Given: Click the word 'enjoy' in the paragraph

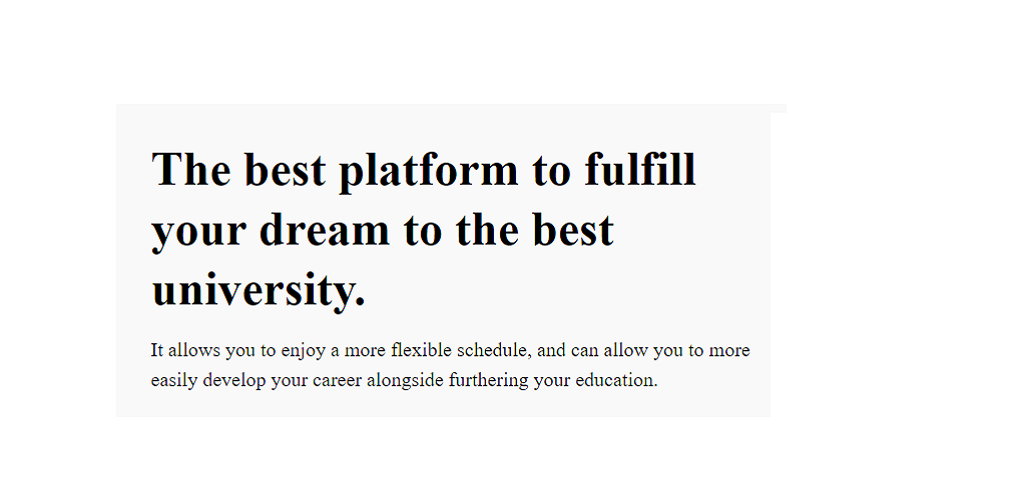Looking at the screenshot, I should 301,352.
